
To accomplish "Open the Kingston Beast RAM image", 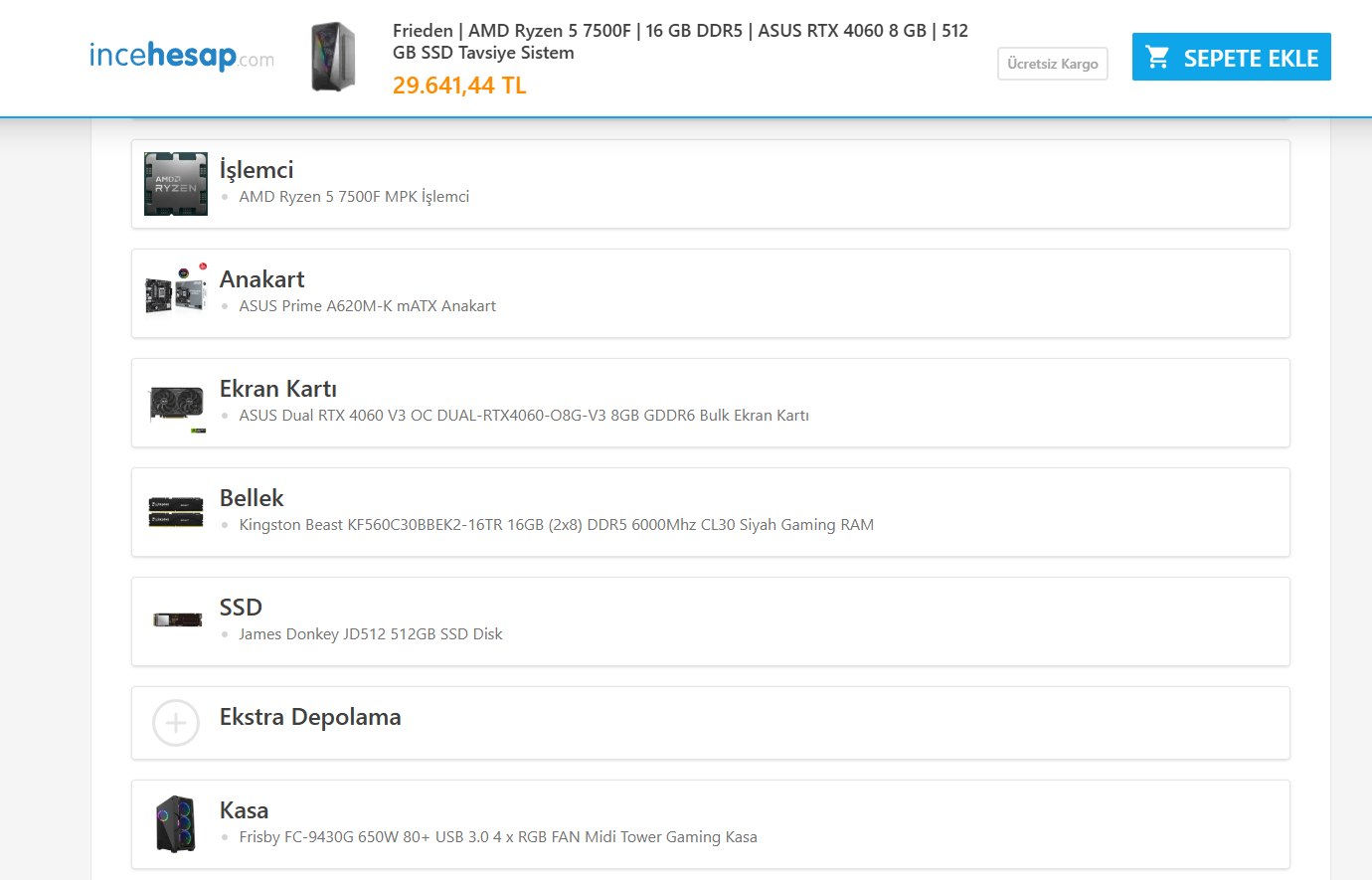I will coord(176,512).
